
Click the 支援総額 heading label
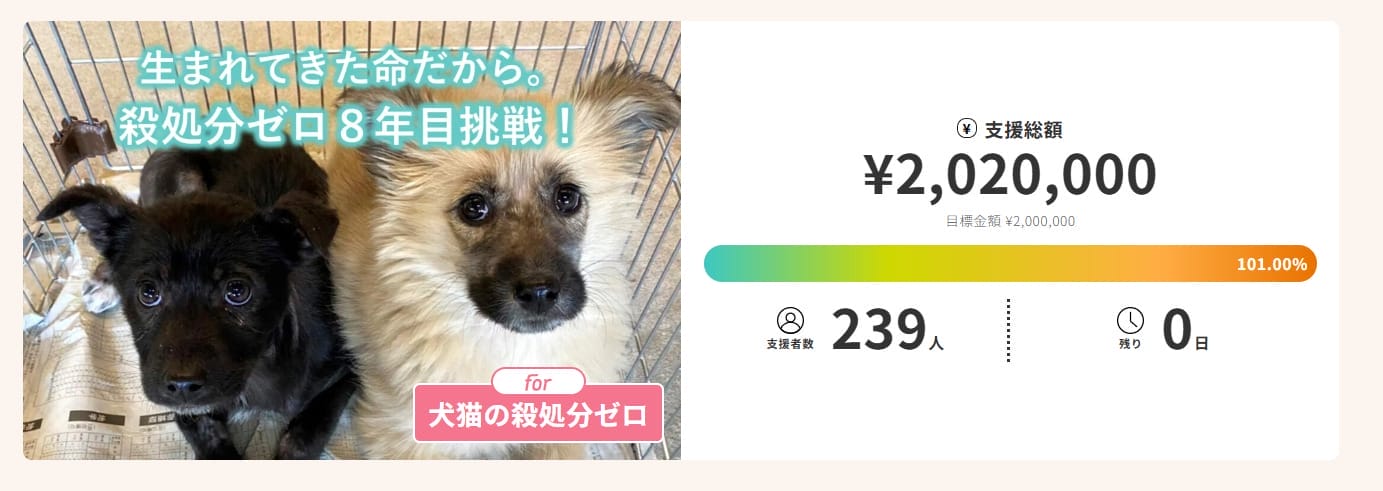point(1023,129)
